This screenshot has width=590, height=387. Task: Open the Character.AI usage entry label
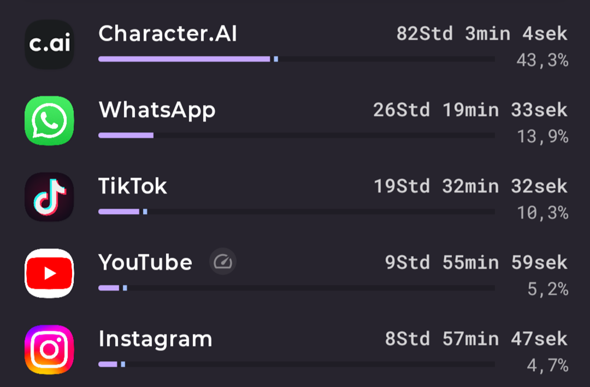168,34
